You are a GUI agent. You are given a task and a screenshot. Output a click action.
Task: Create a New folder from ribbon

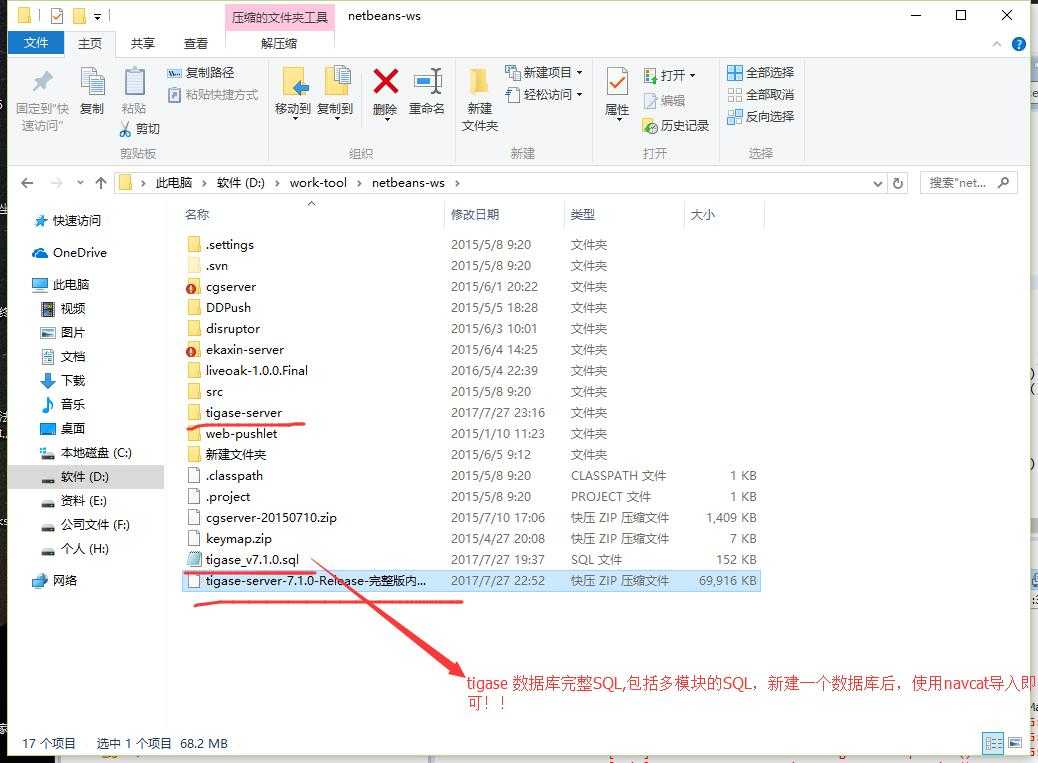(x=479, y=99)
